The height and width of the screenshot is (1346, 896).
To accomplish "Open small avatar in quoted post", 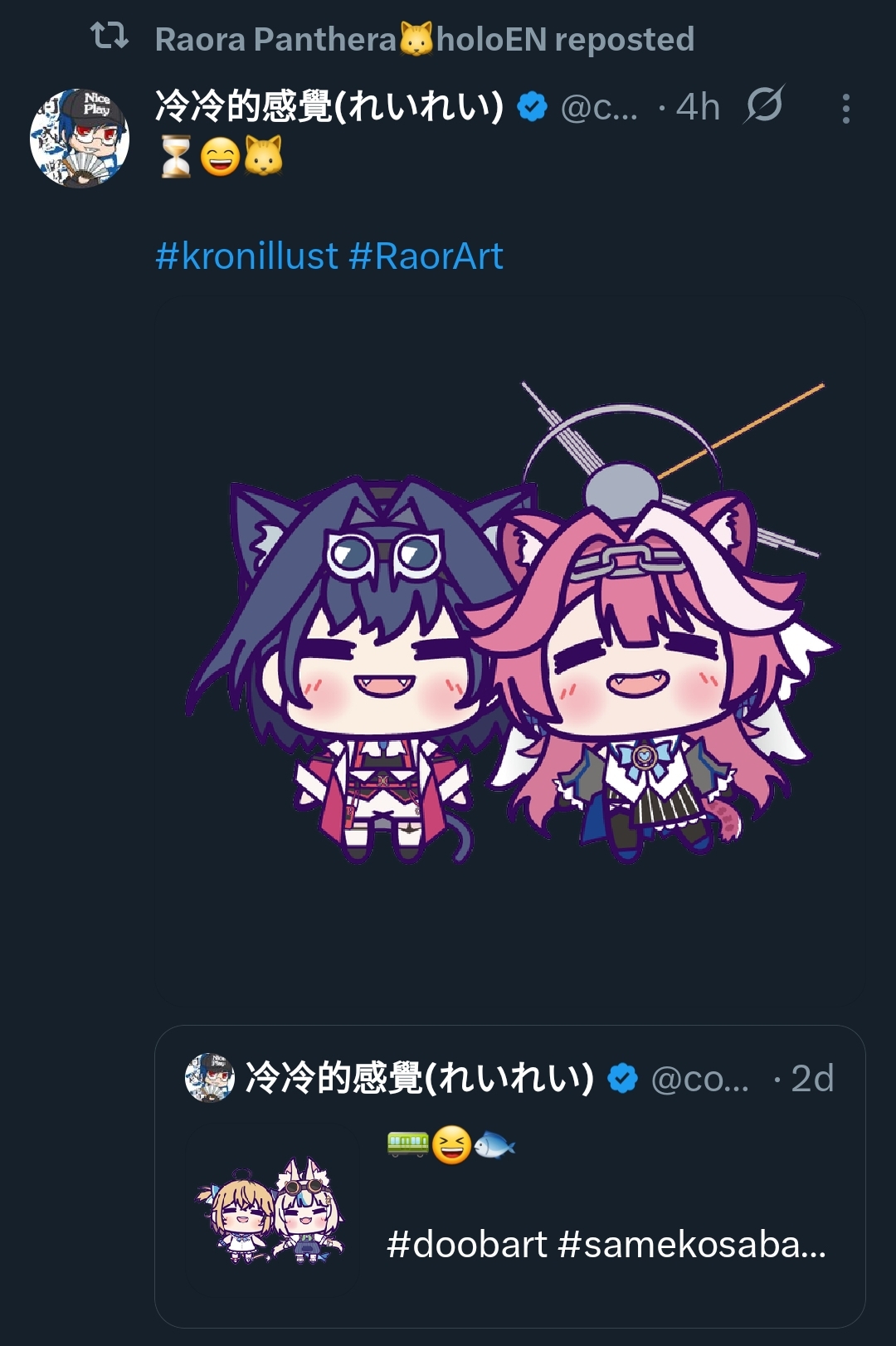I will [209, 1078].
